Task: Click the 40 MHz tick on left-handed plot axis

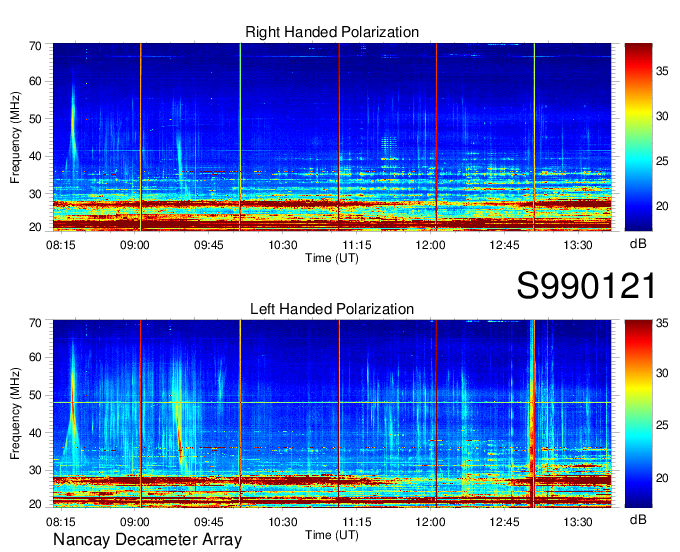Action: coord(35,433)
